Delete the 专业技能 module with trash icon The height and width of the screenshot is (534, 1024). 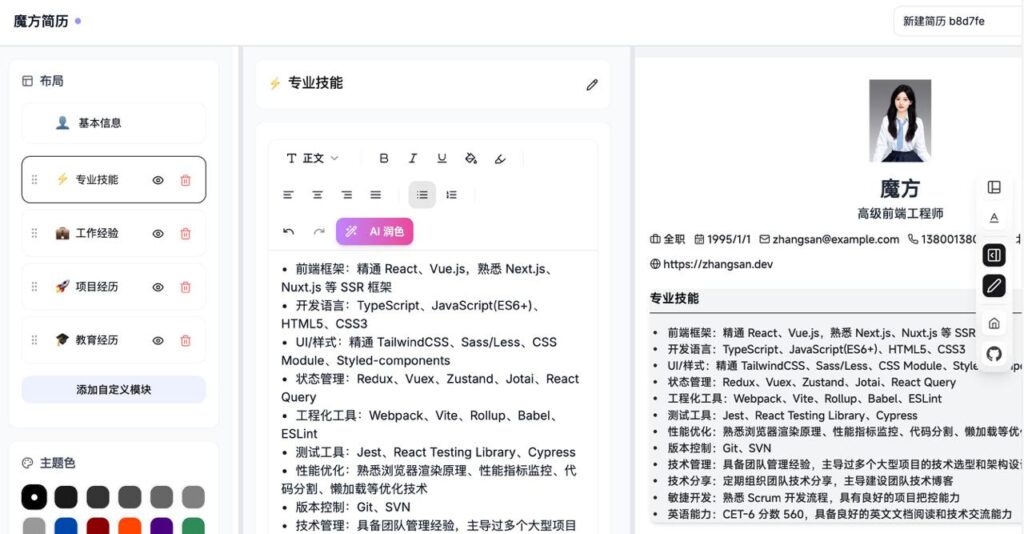(x=185, y=180)
